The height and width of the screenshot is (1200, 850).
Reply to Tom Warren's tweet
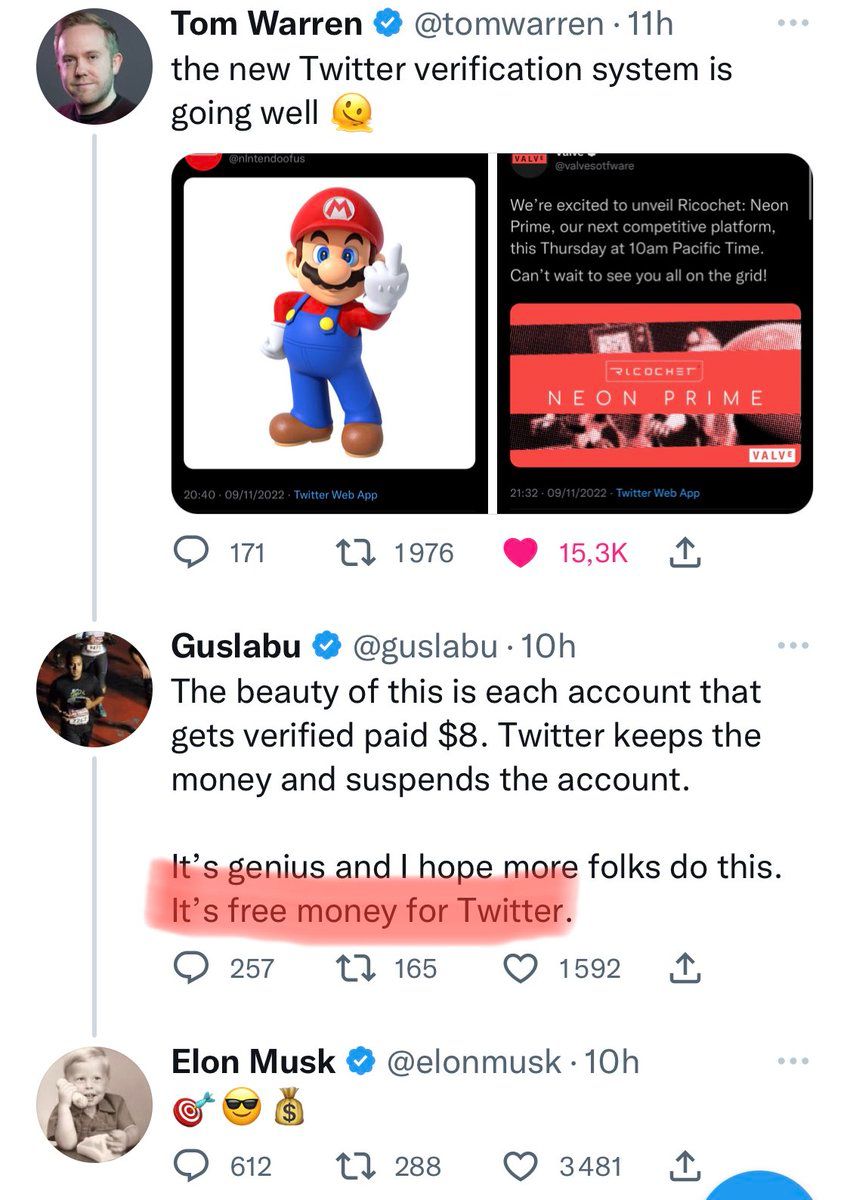click(192, 553)
